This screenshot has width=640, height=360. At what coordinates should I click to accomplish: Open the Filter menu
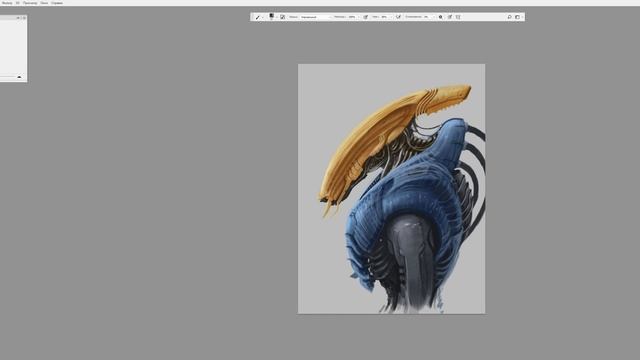pyautogui.click(x=7, y=3)
